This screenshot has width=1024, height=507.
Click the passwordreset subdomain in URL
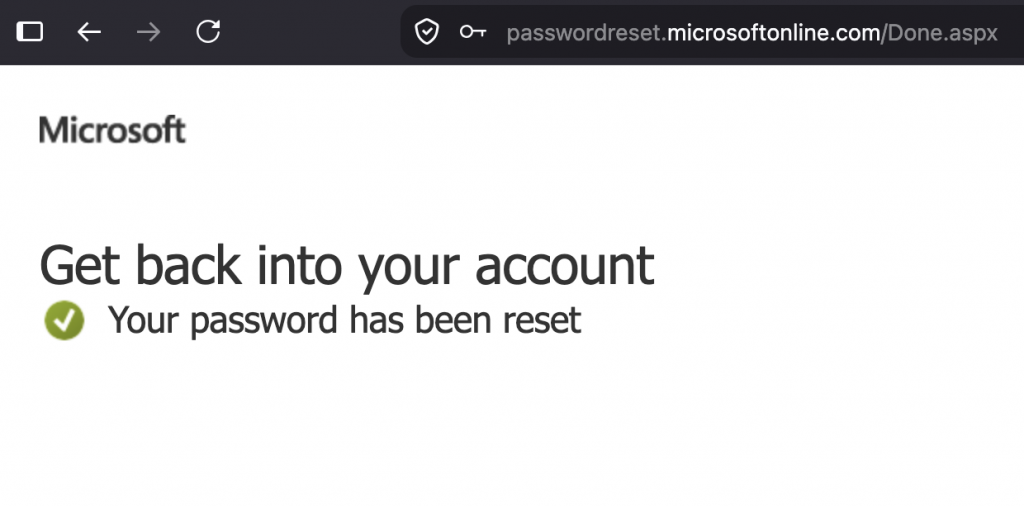click(x=584, y=33)
